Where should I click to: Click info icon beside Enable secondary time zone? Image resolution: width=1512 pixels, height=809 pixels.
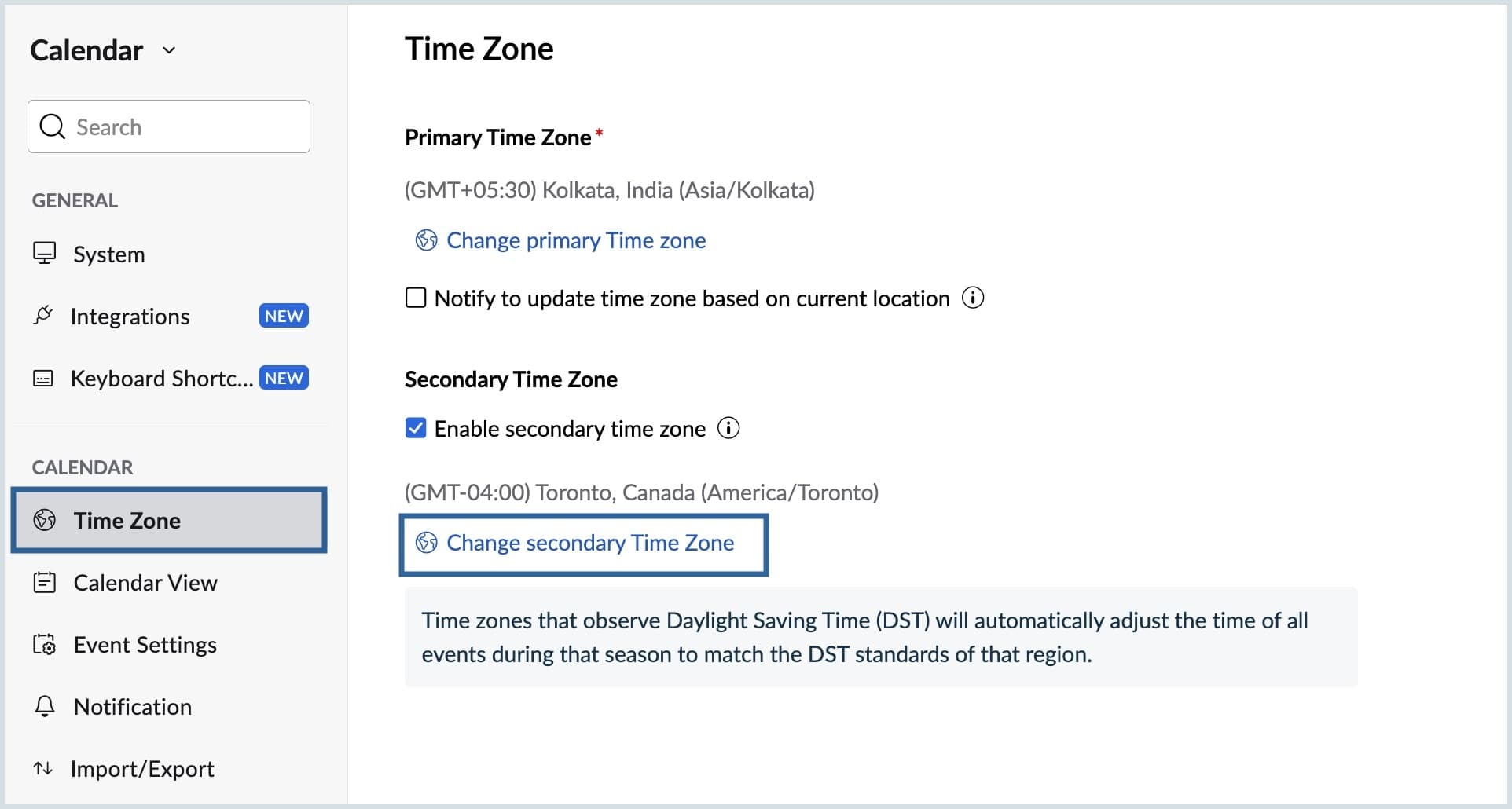pyautogui.click(x=728, y=429)
